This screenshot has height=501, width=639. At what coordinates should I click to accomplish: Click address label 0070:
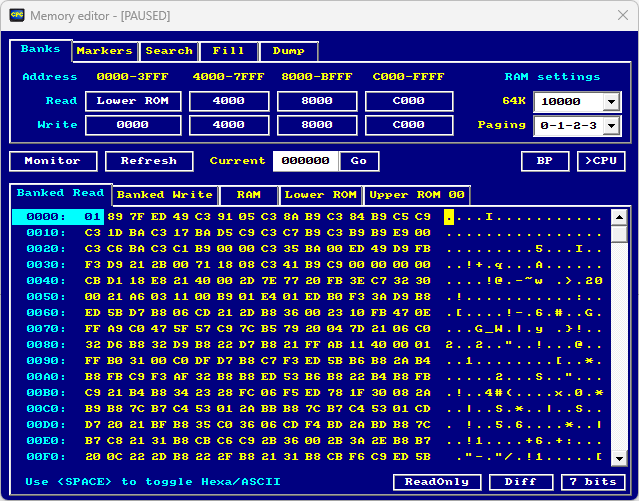point(46,329)
